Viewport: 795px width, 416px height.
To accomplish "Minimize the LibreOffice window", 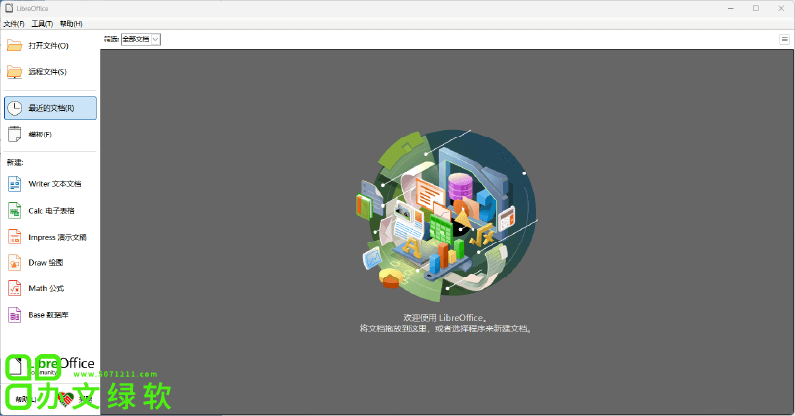I will point(731,8).
